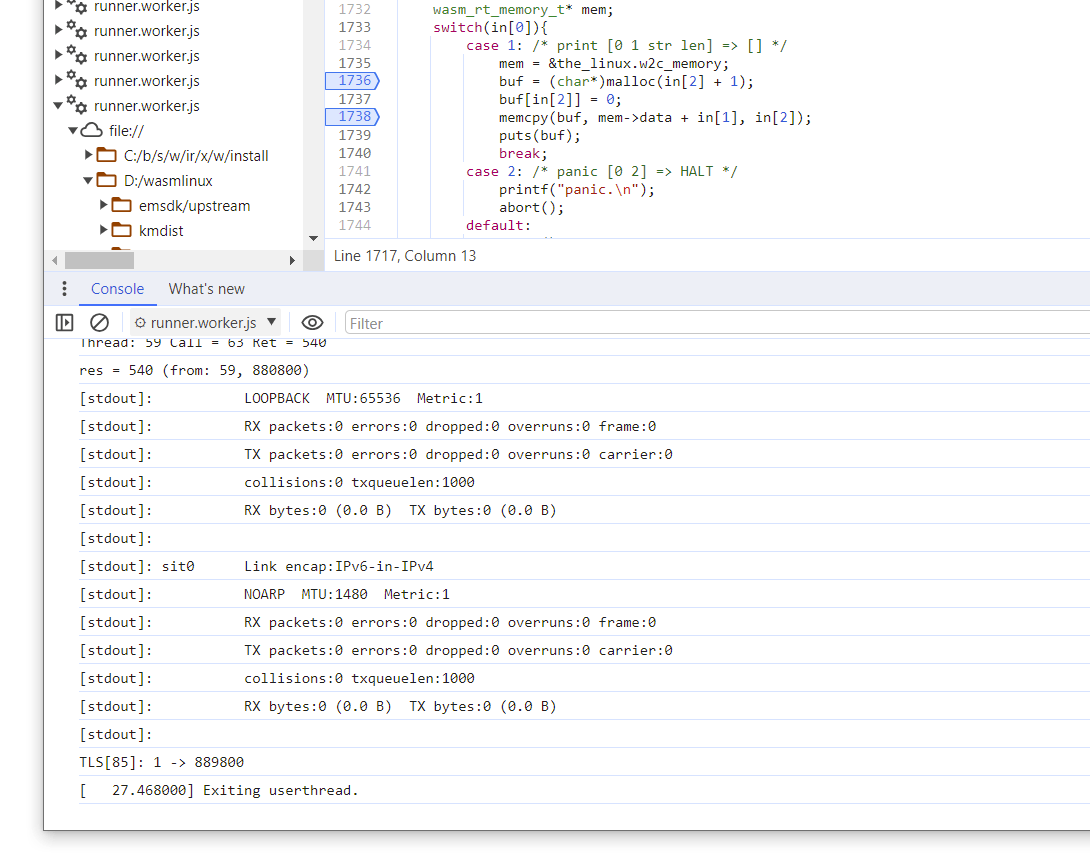The height and width of the screenshot is (855, 1090).
Task: Click the 'LOOPBACK MTU:65536 Metric:1' log line
Action: point(281,398)
